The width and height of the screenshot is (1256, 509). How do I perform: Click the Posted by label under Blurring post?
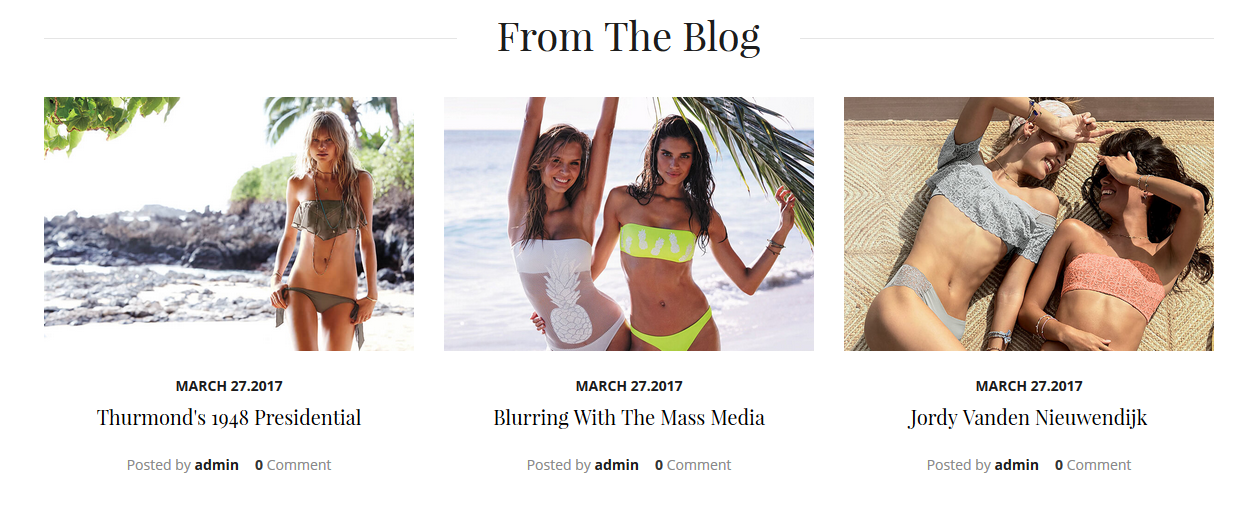click(x=559, y=465)
